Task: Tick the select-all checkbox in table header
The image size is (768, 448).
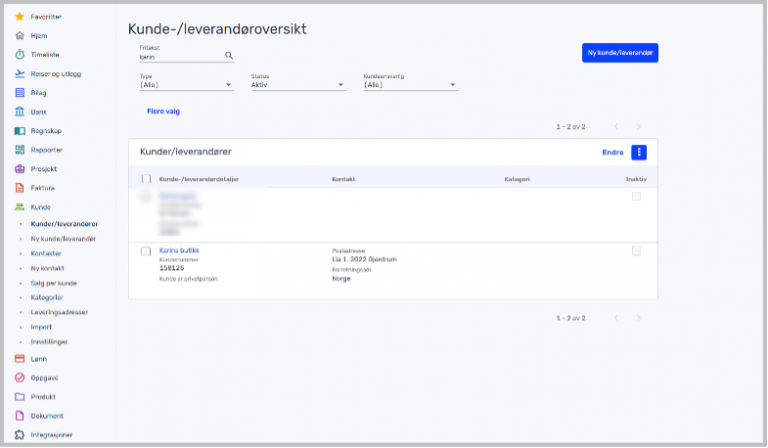Action: (146, 179)
